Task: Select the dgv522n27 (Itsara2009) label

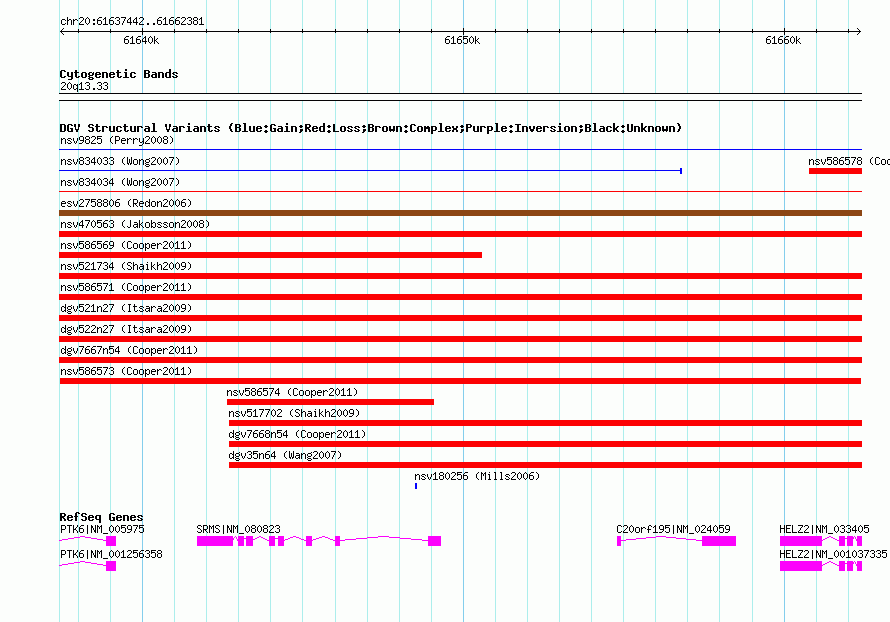Action: (x=126, y=329)
